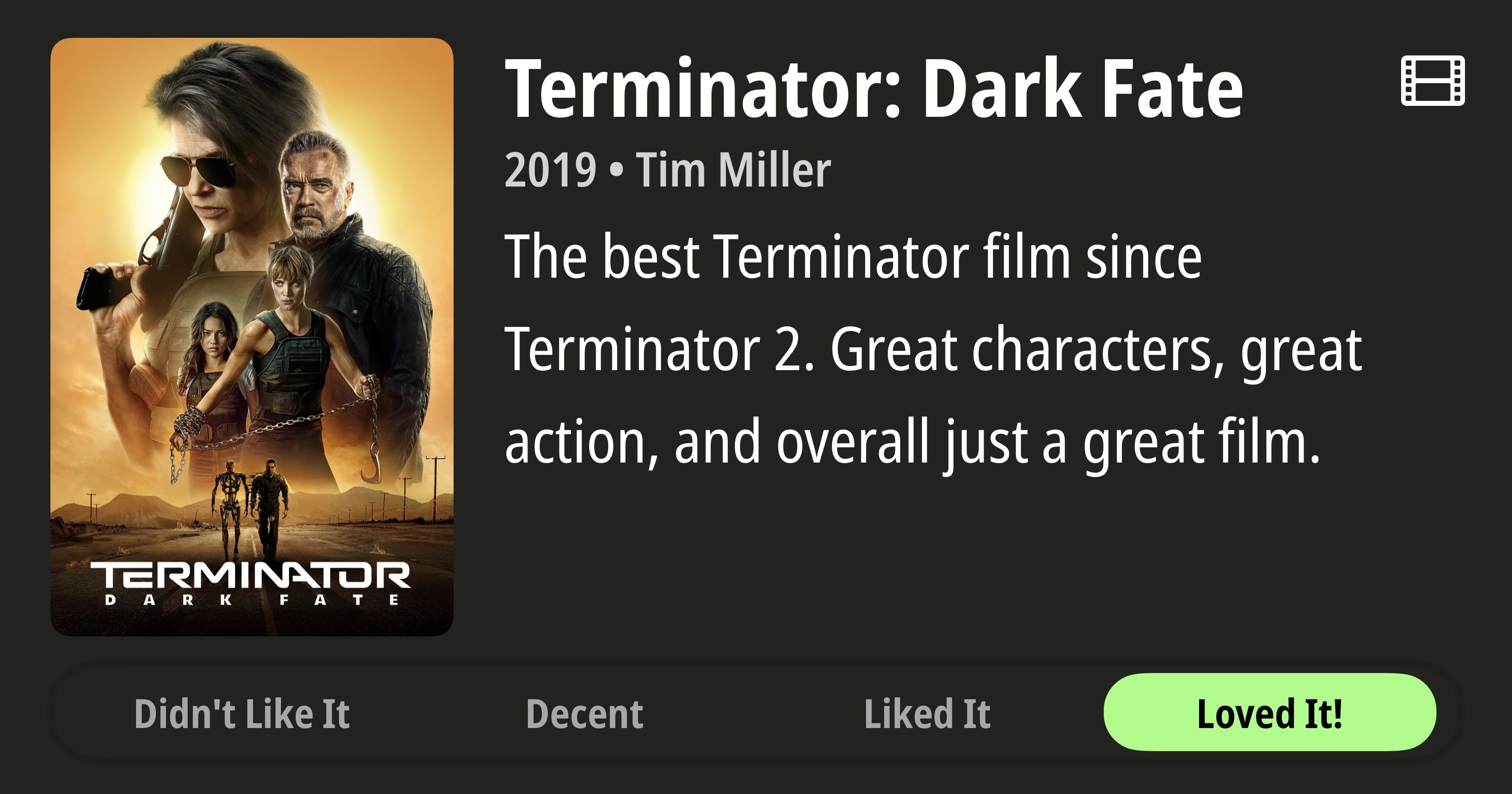Select the release year 2019
The height and width of the screenshot is (794, 1512).
pos(550,170)
